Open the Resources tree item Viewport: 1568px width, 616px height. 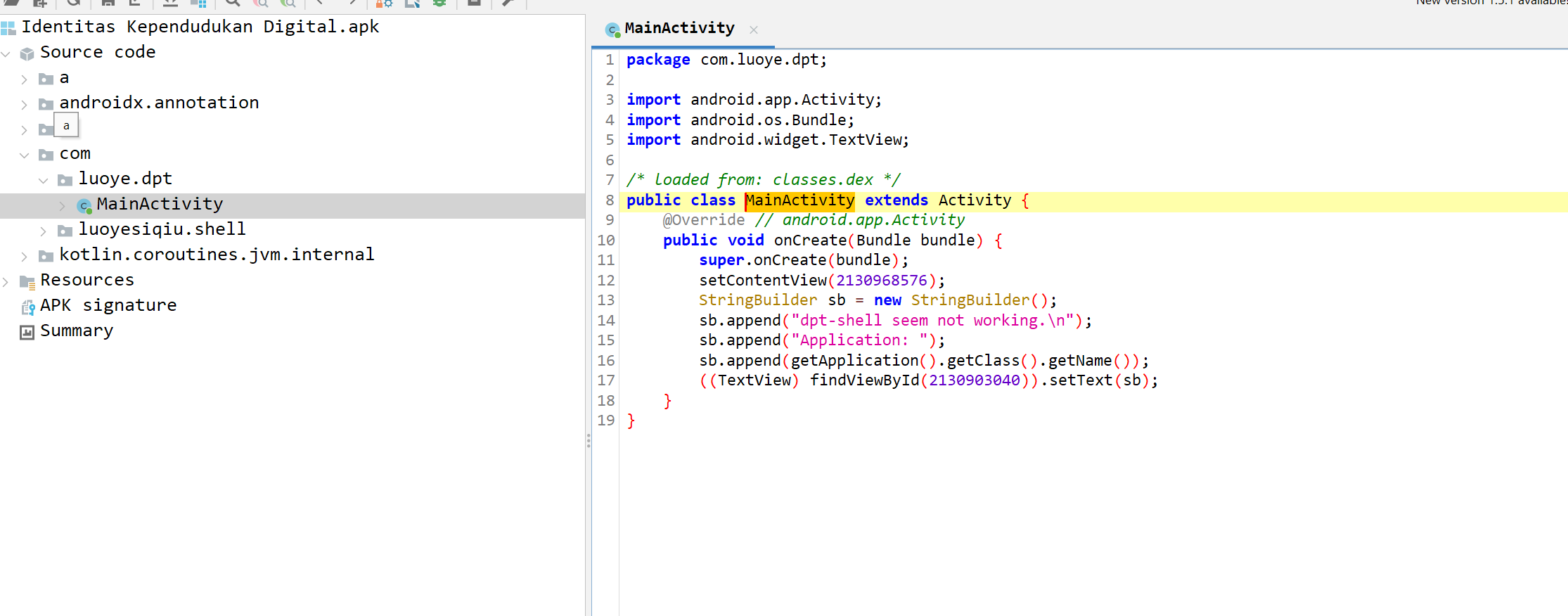pyautogui.click(x=87, y=280)
